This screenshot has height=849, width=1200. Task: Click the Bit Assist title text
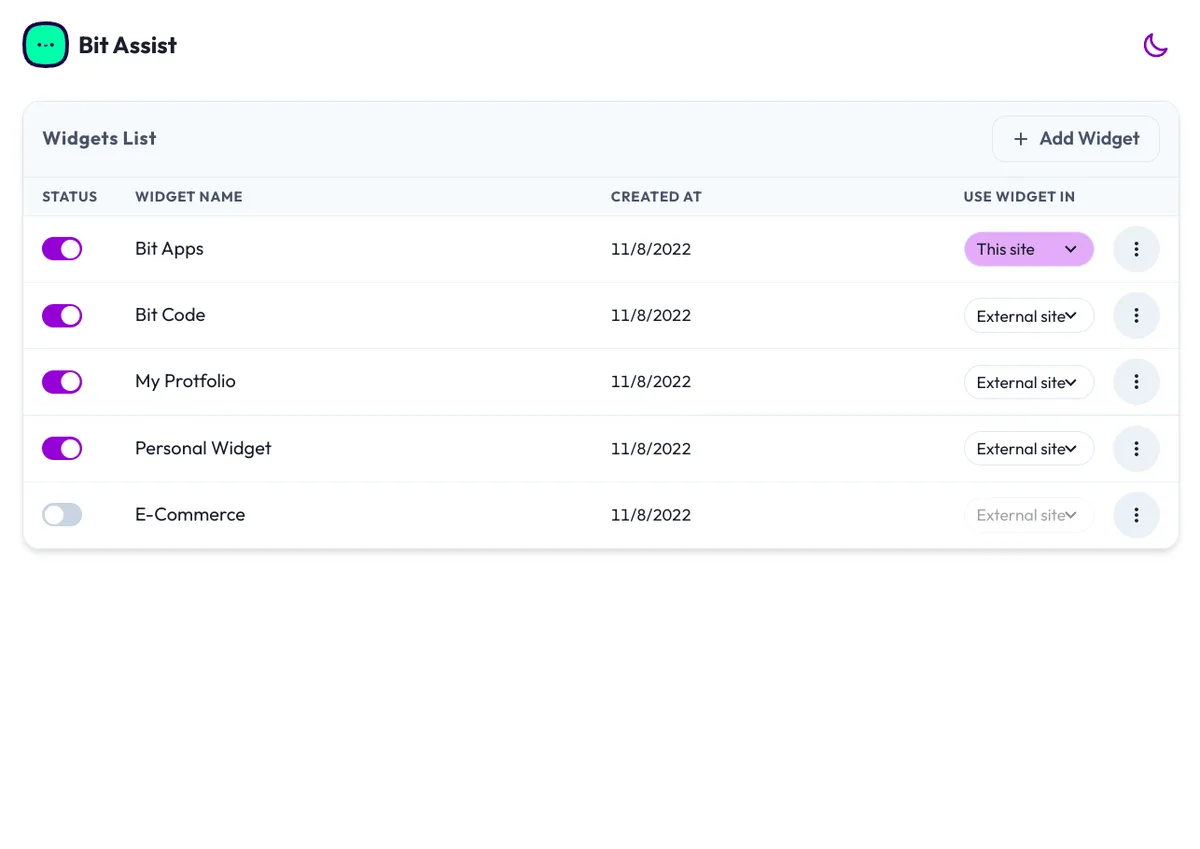point(128,45)
